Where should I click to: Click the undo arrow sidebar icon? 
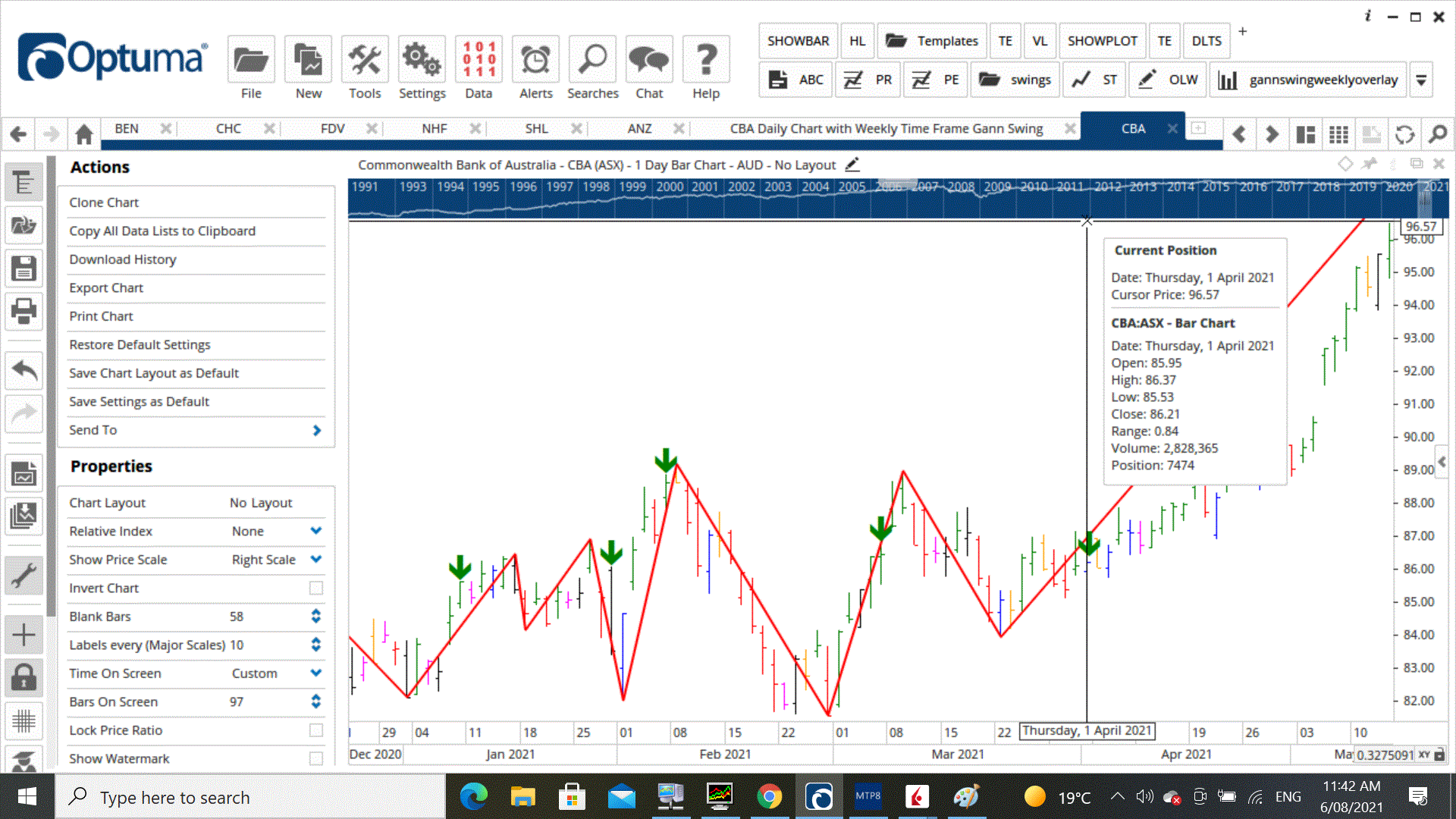pos(24,371)
